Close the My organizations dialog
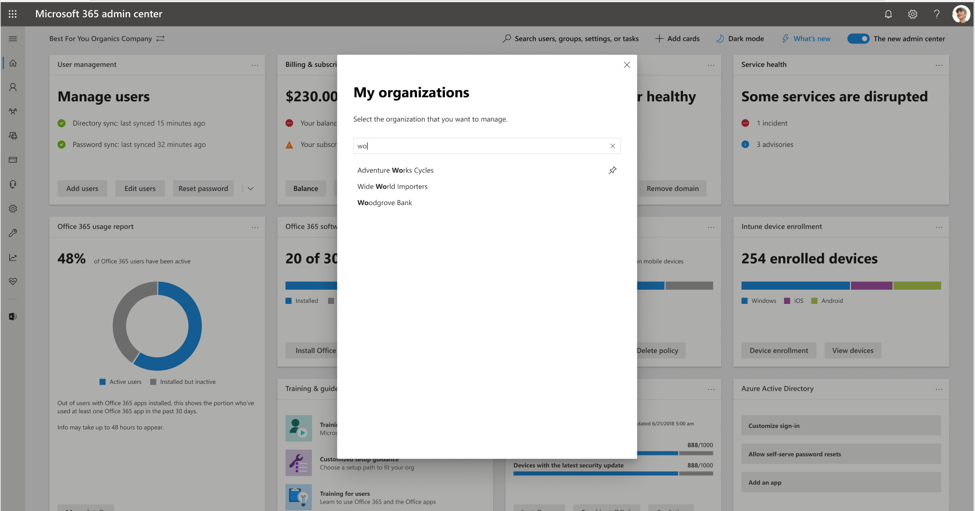The height and width of the screenshot is (511, 975). click(627, 65)
